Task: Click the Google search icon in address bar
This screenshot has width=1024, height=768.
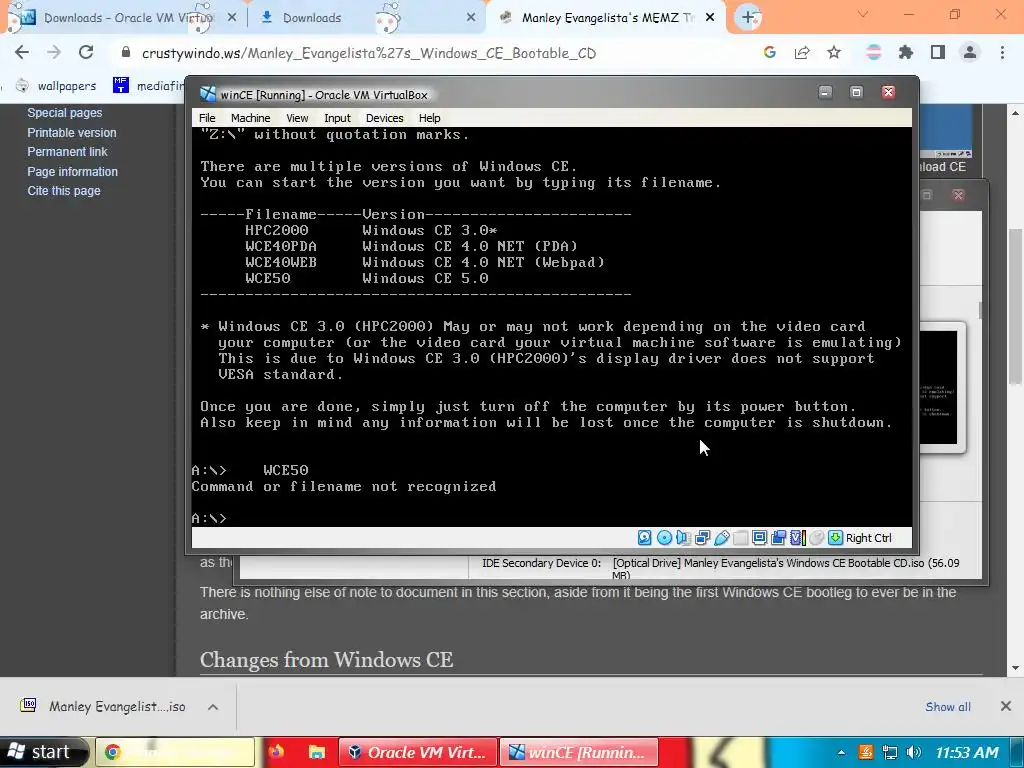Action: (x=770, y=52)
